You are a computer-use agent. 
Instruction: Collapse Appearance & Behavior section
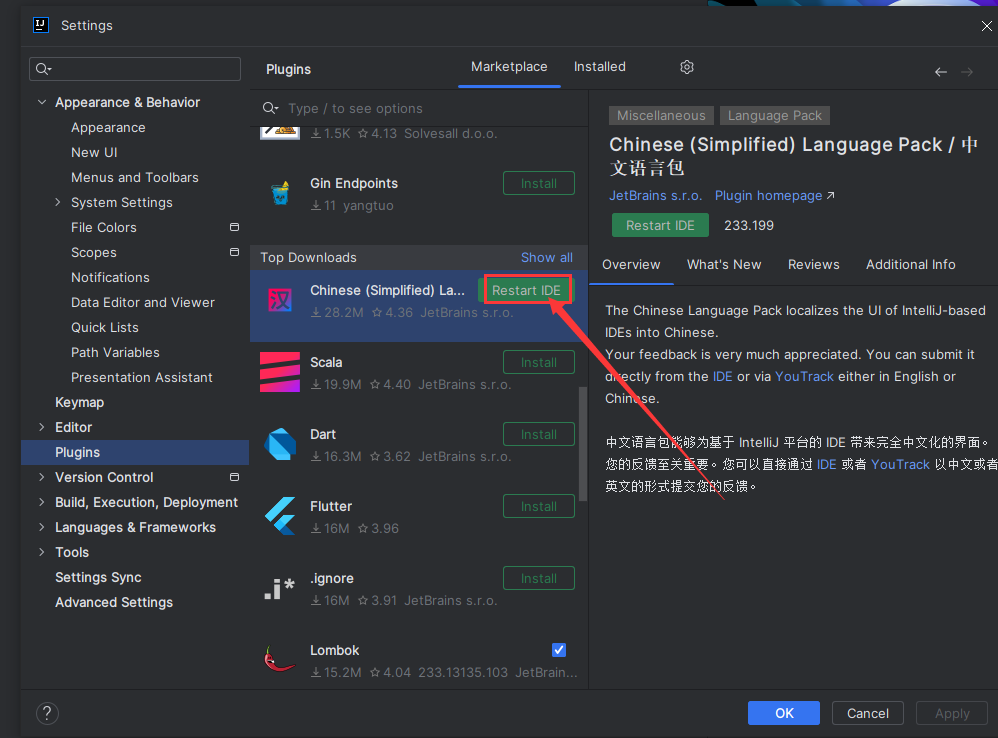41,102
